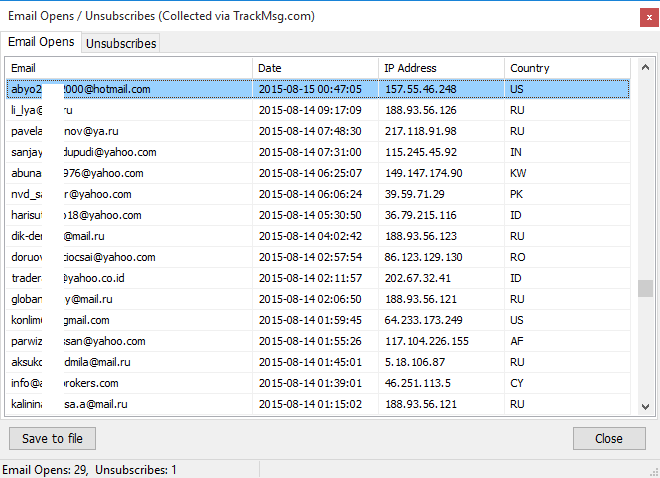Click country code AF
The height and width of the screenshot is (478, 660).
pyautogui.click(x=516, y=341)
